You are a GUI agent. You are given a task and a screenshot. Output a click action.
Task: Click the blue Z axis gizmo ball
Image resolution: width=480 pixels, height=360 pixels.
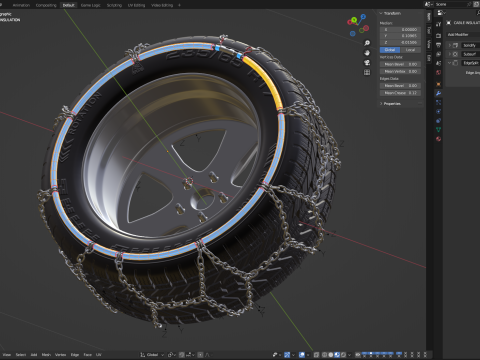coord(363,16)
